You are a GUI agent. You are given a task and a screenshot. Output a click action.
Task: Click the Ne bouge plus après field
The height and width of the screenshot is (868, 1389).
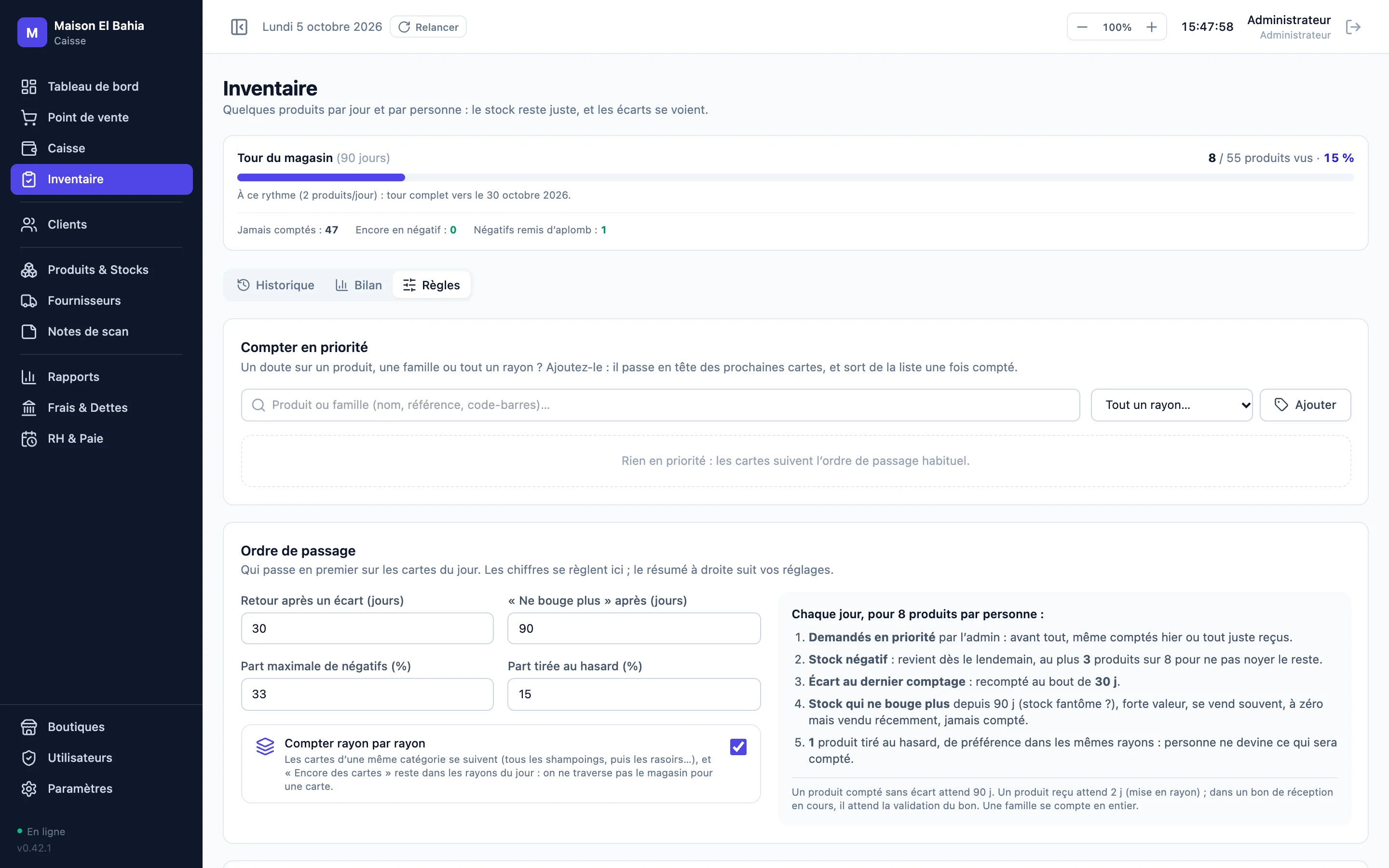coord(634,629)
